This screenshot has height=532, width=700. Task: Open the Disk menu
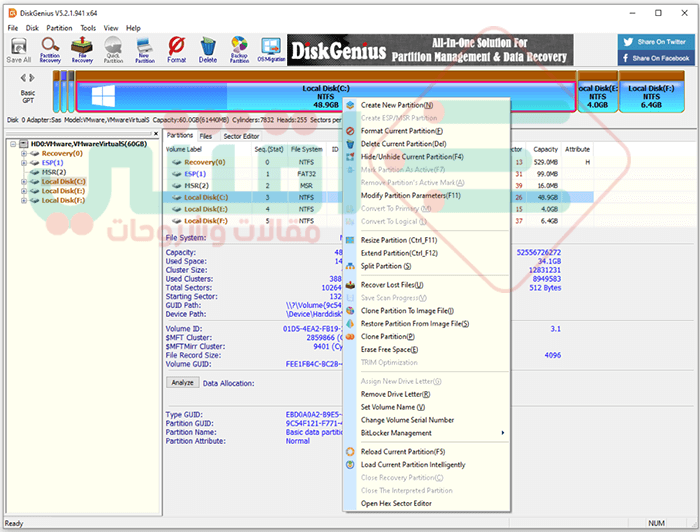pos(32,28)
